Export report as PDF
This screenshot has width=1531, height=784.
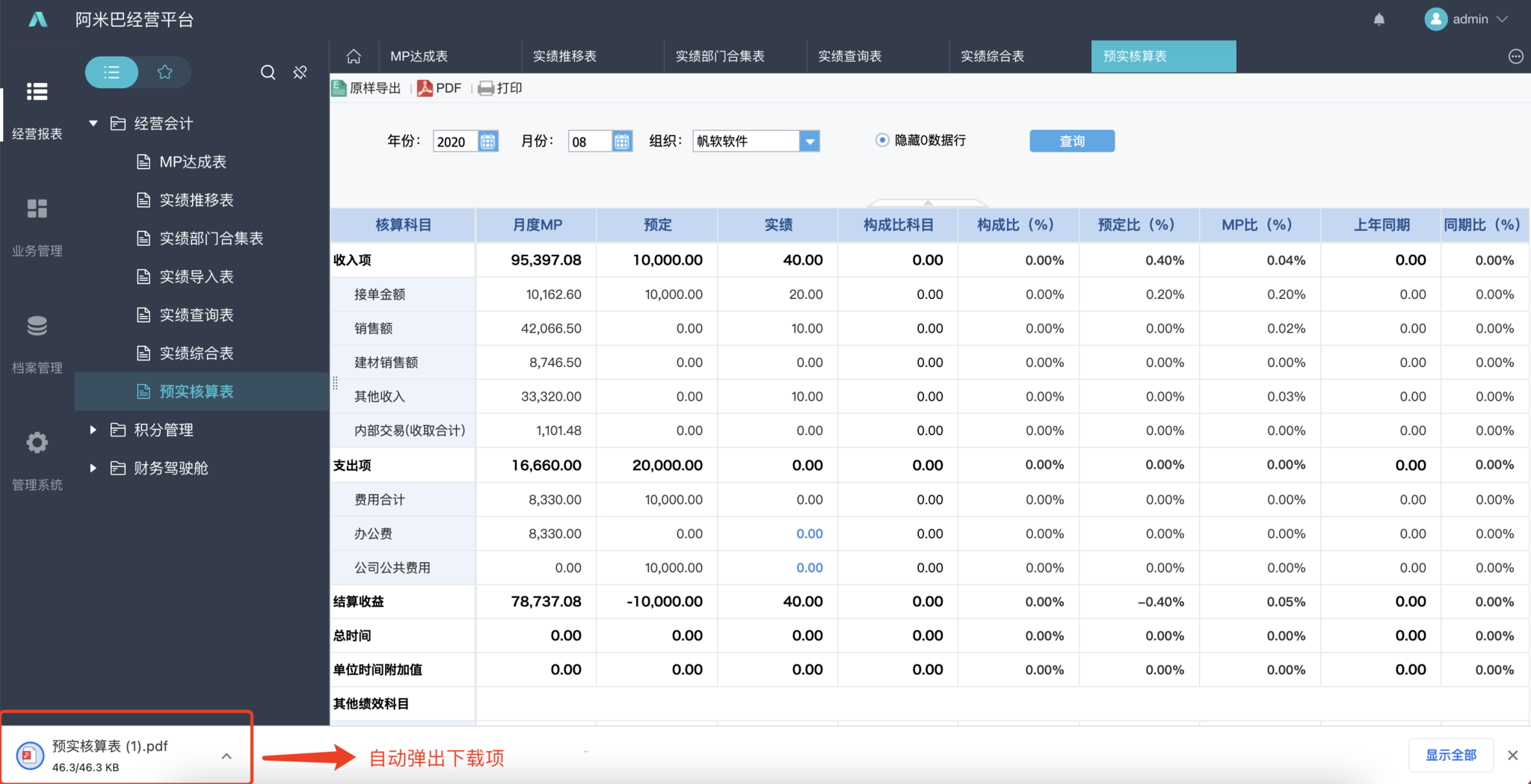point(440,88)
